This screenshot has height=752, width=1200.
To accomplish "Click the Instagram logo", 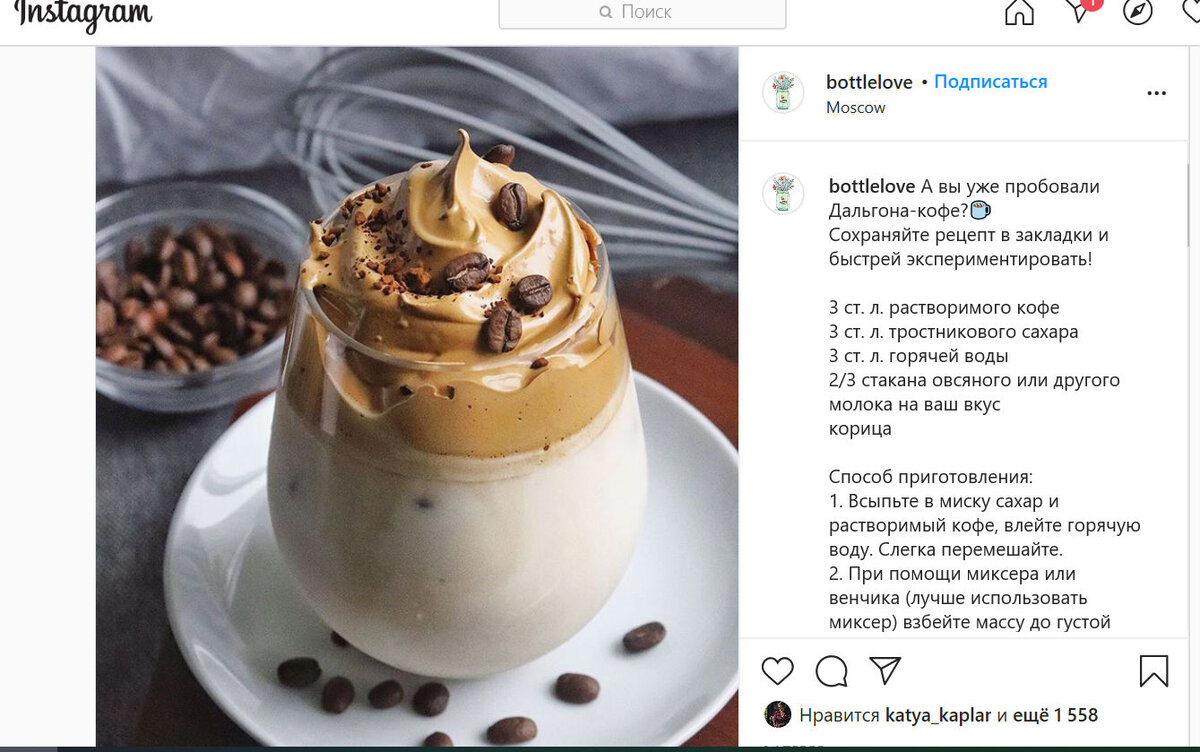I will pyautogui.click(x=84, y=14).
